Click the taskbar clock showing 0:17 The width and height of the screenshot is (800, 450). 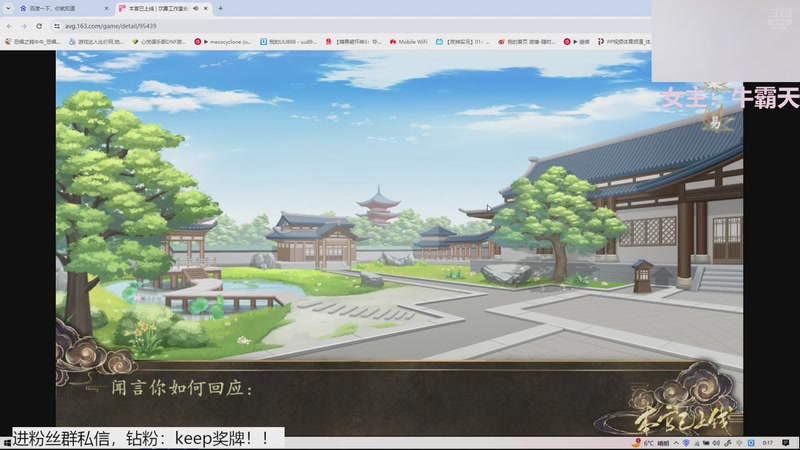point(767,443)
